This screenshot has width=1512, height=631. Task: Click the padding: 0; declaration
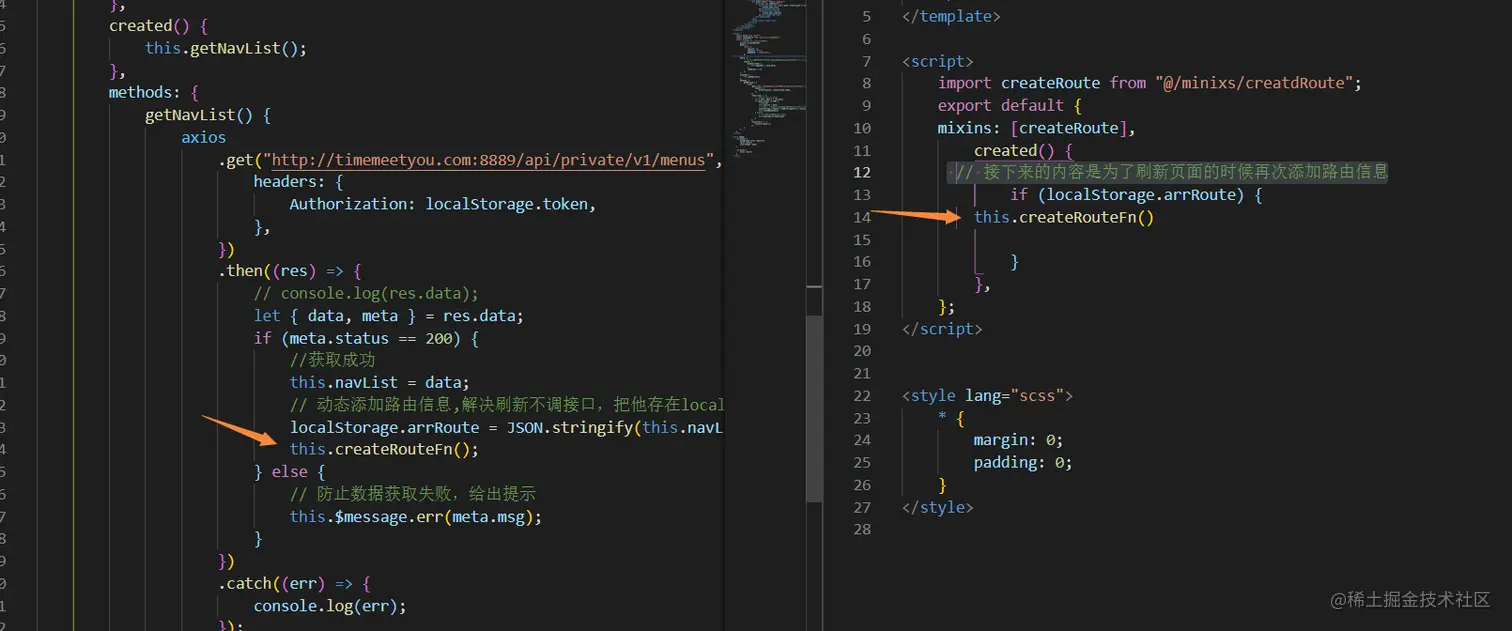(1023, 462)
